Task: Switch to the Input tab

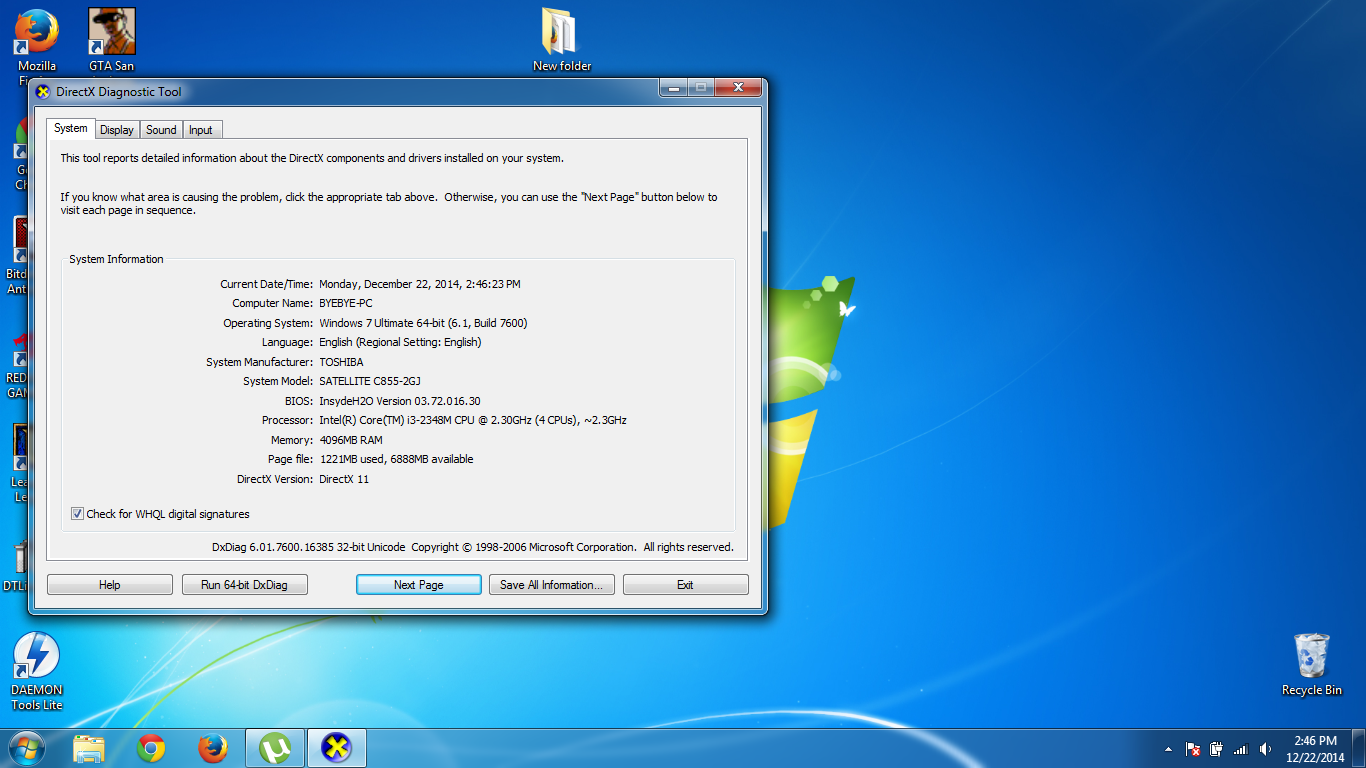Action: [201, 130]
